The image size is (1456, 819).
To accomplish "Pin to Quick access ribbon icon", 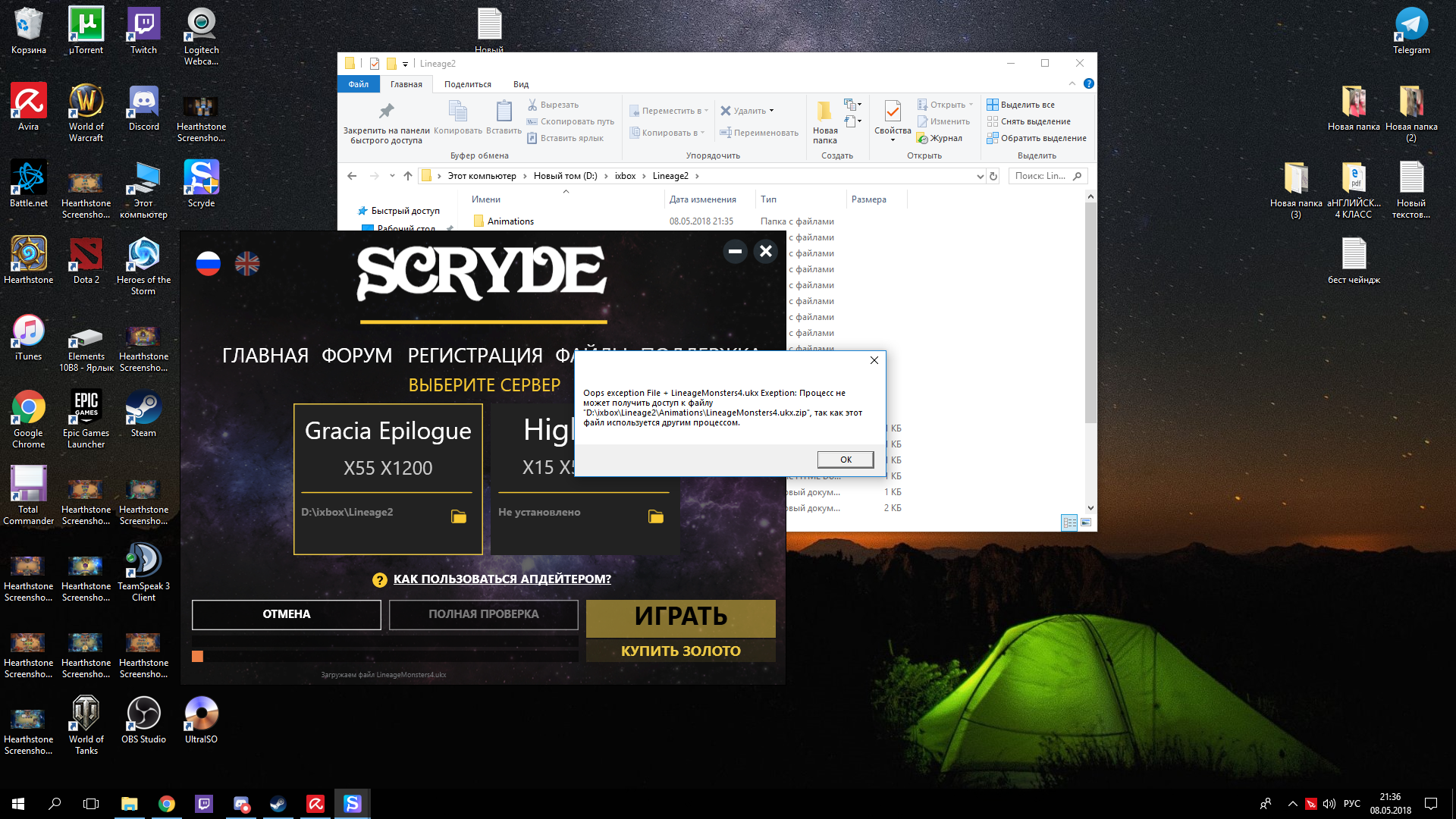I will click(386, 112).
